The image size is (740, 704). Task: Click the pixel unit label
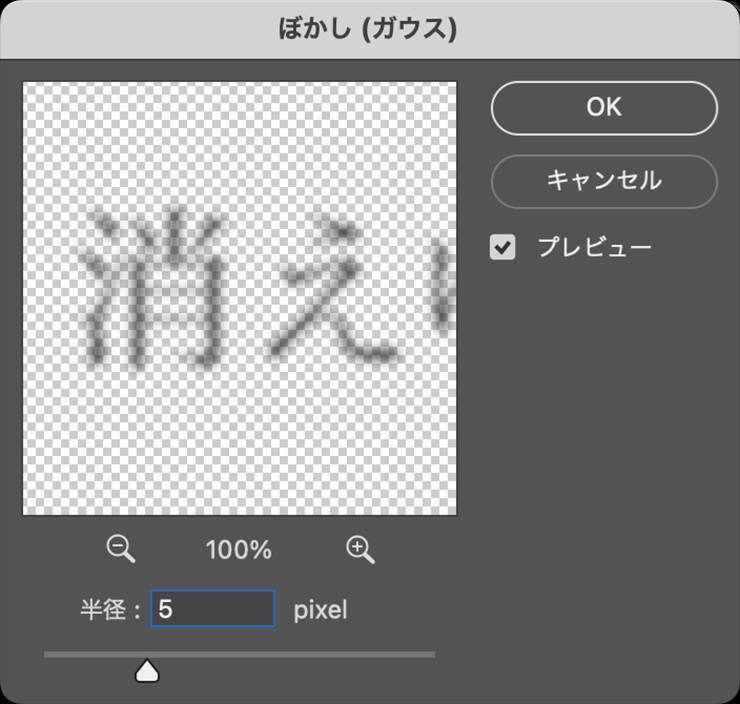[320, 609]
